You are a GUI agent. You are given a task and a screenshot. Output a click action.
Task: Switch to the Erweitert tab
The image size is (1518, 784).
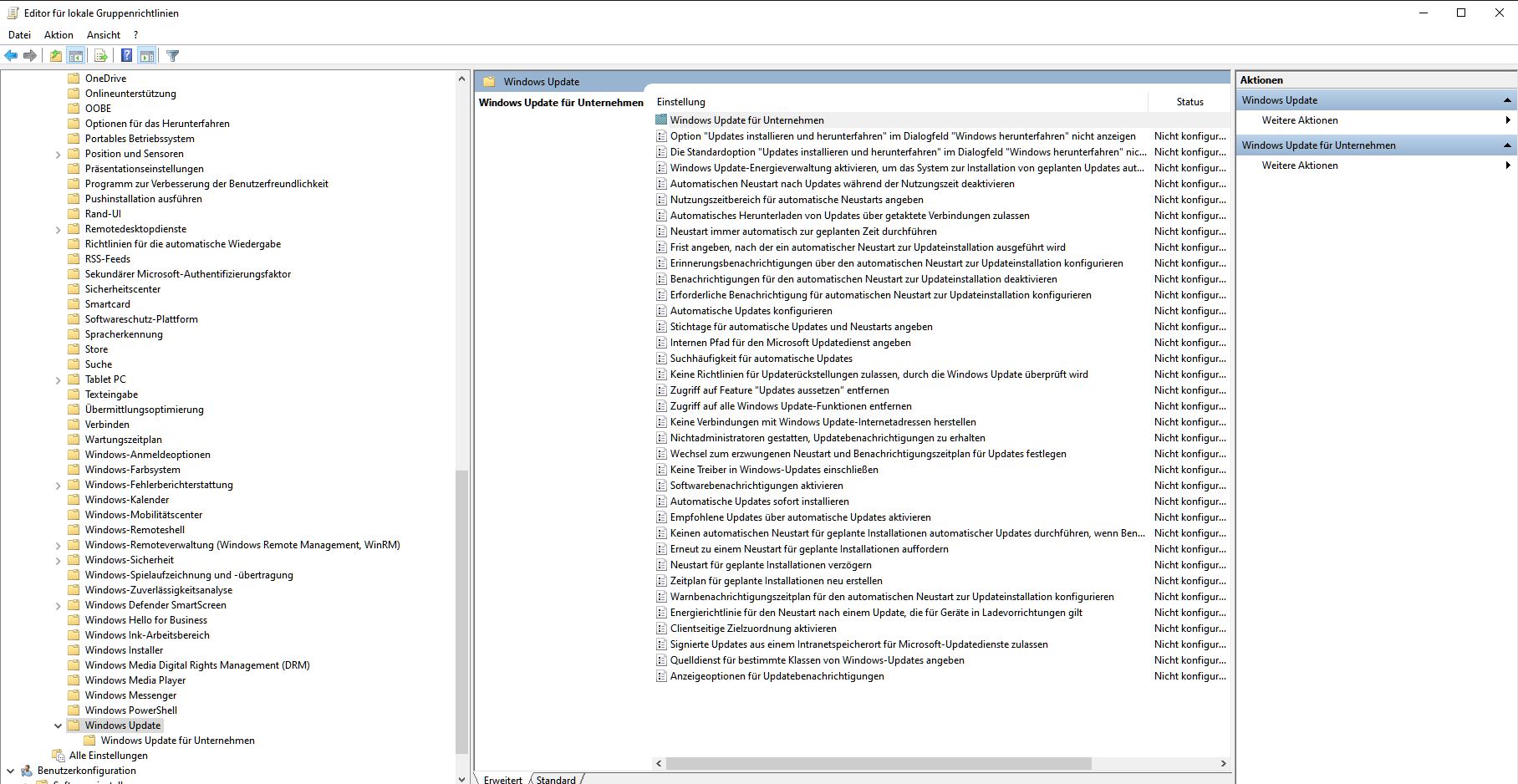pos(502,779)
